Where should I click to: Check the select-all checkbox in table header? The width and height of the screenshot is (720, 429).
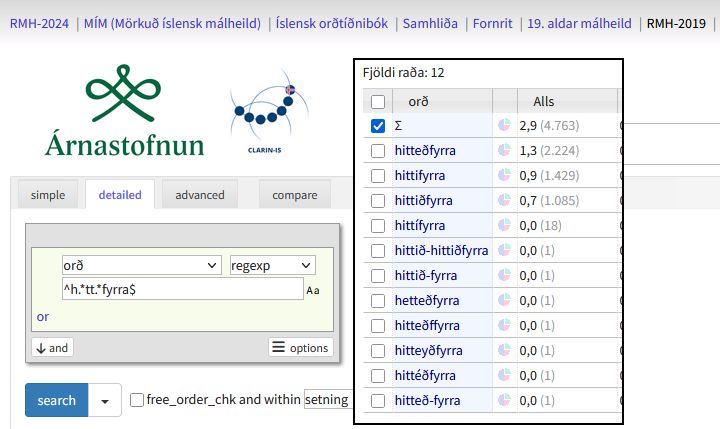pyautogui.click(x=378, y=102)
